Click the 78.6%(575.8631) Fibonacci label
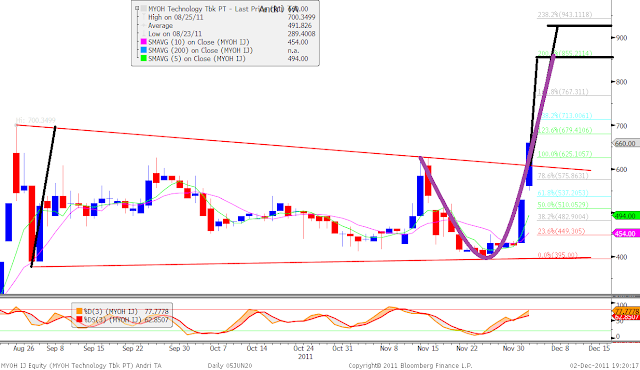The image size is (640, 370). pyautogui.click(x=563, y=175)
